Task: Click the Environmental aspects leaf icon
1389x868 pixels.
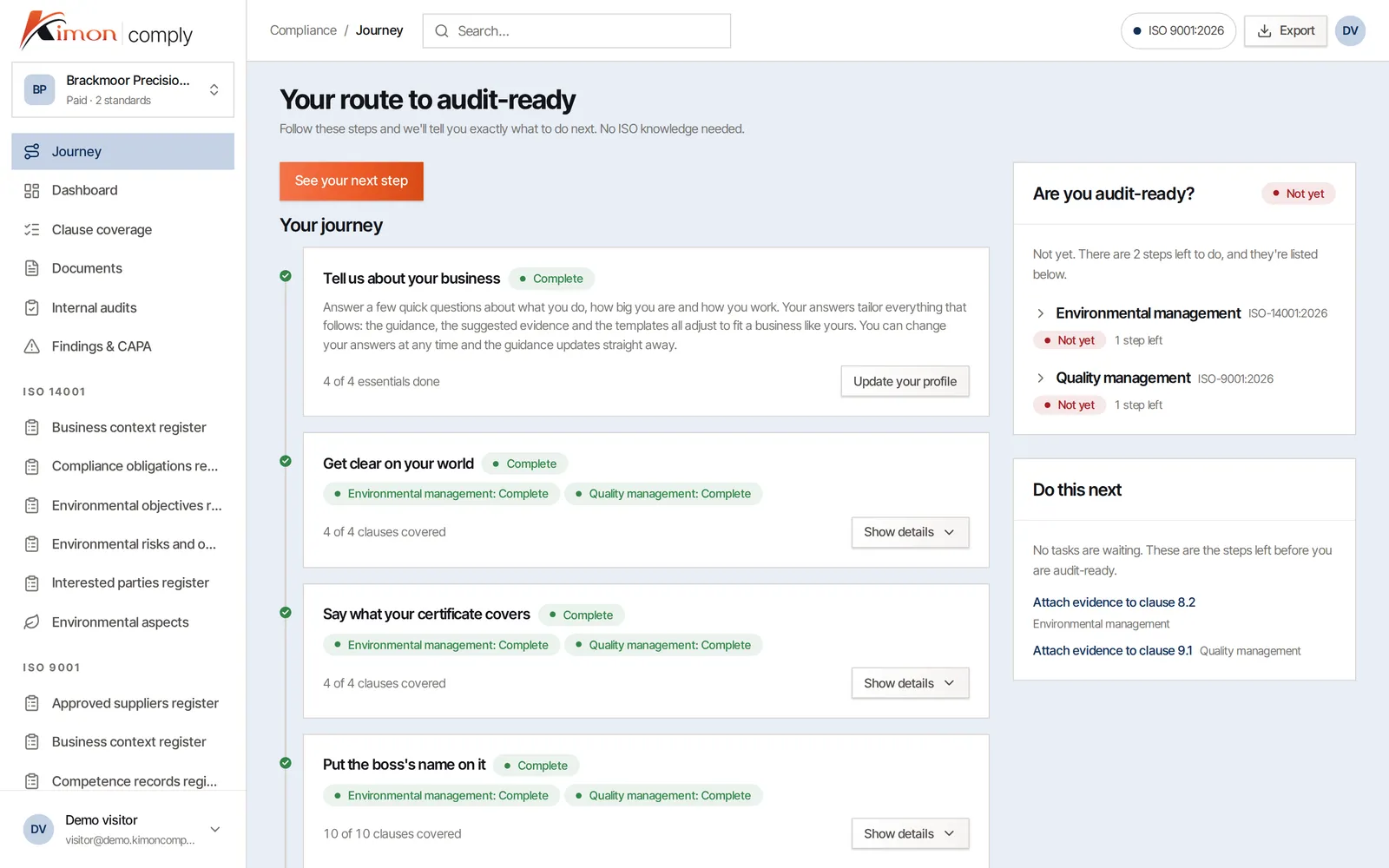Action: click(32, 622)
